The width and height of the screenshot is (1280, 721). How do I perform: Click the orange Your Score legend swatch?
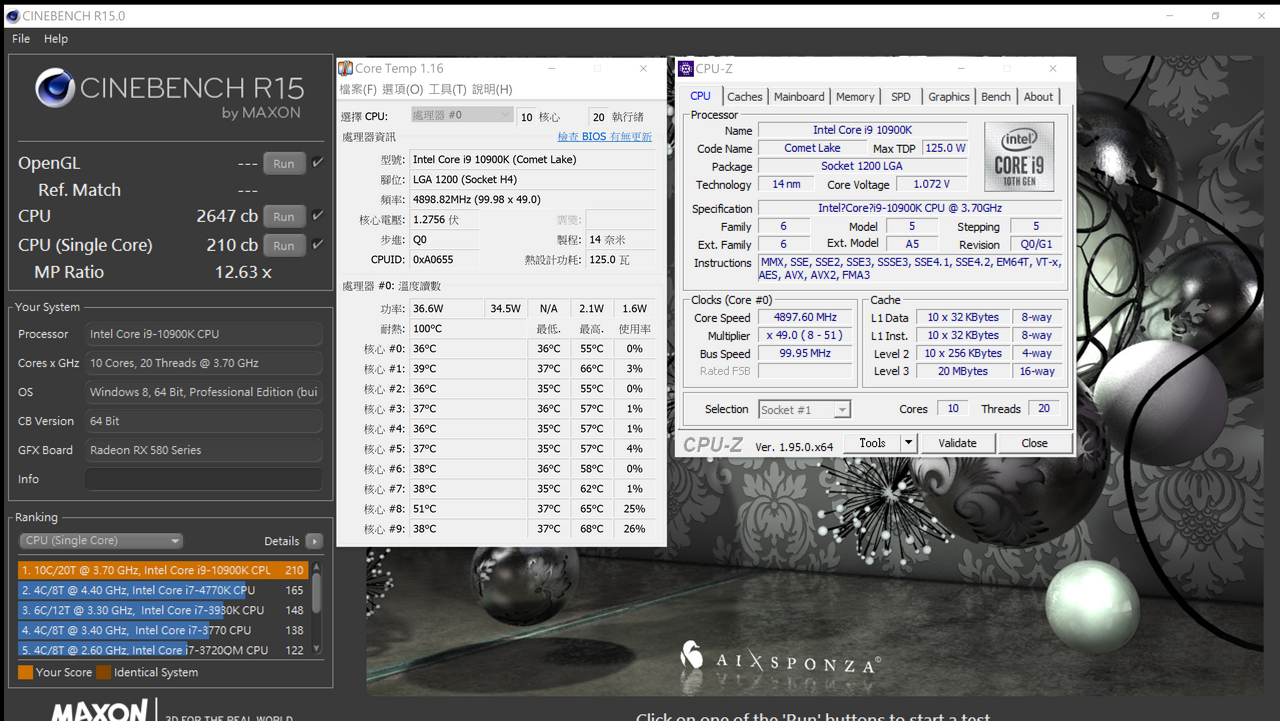pyautogui.click(x=25, y=672)
